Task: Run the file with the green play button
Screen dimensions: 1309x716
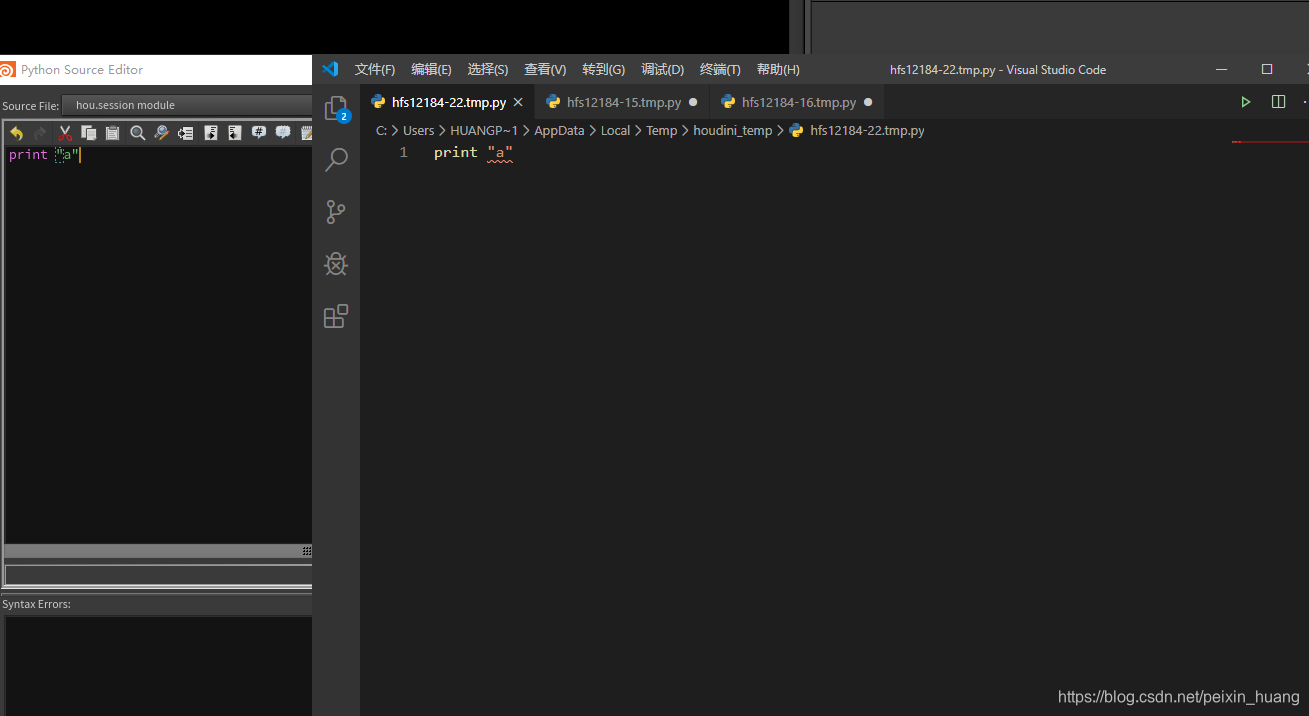Action: click(1245, 101)
